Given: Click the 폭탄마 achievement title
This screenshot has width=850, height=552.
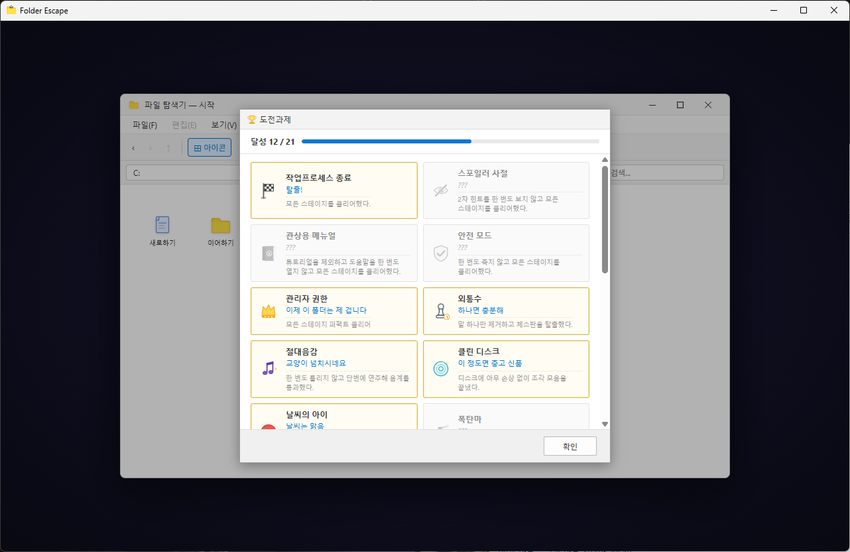Looking at the screenshot, I should (469, 419).
